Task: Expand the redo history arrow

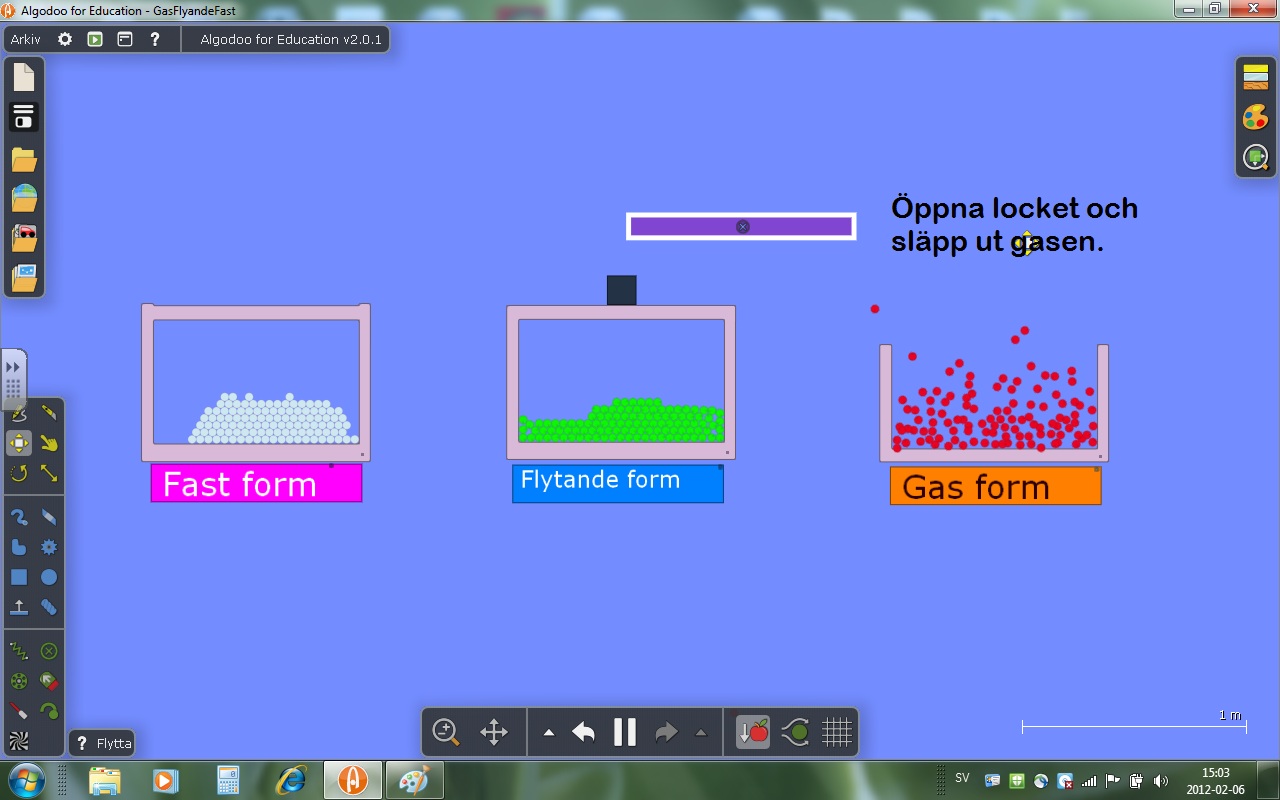Action: coord(700,733)
